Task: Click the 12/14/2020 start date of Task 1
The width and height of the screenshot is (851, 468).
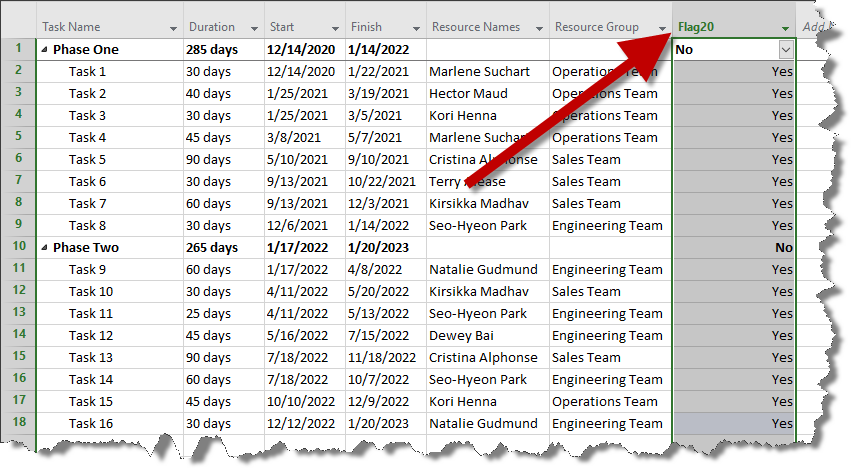Action: coord(304,72)
